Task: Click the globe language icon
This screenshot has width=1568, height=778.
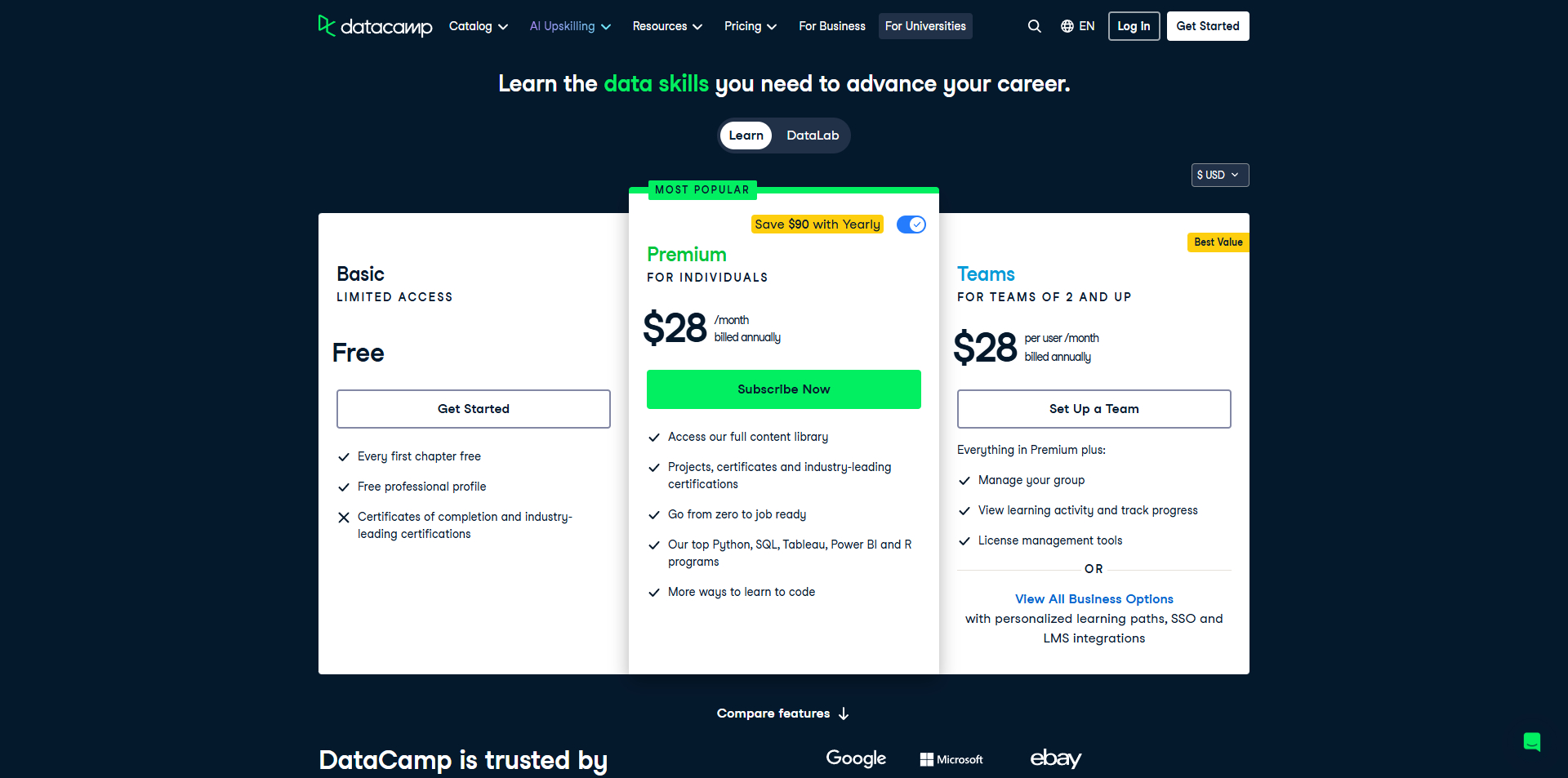Action: [x=1066, y=26]
